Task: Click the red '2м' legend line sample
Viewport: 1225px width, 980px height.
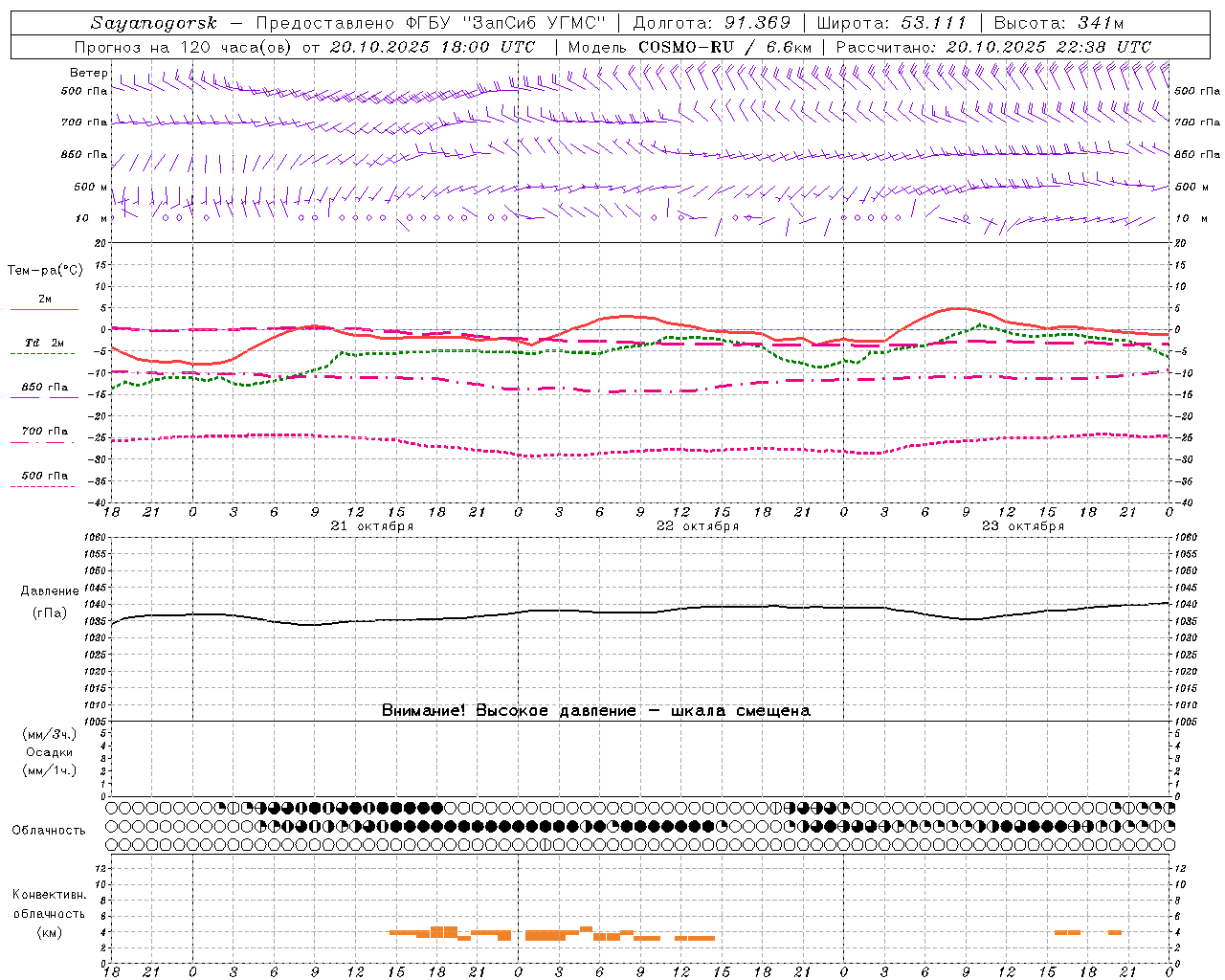Action: pyautogui.click(x=44, y=309)
